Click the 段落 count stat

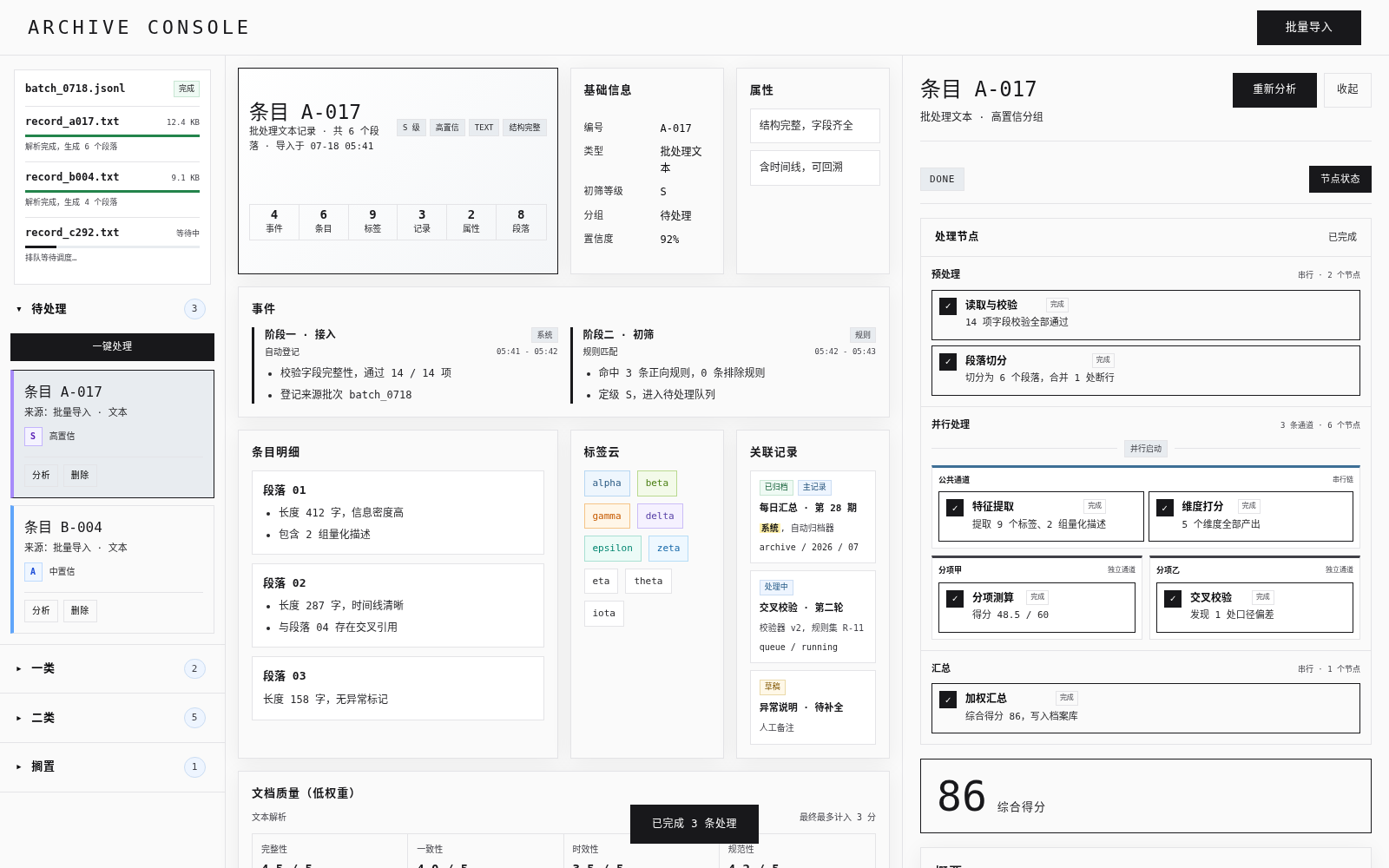point(521,221)
